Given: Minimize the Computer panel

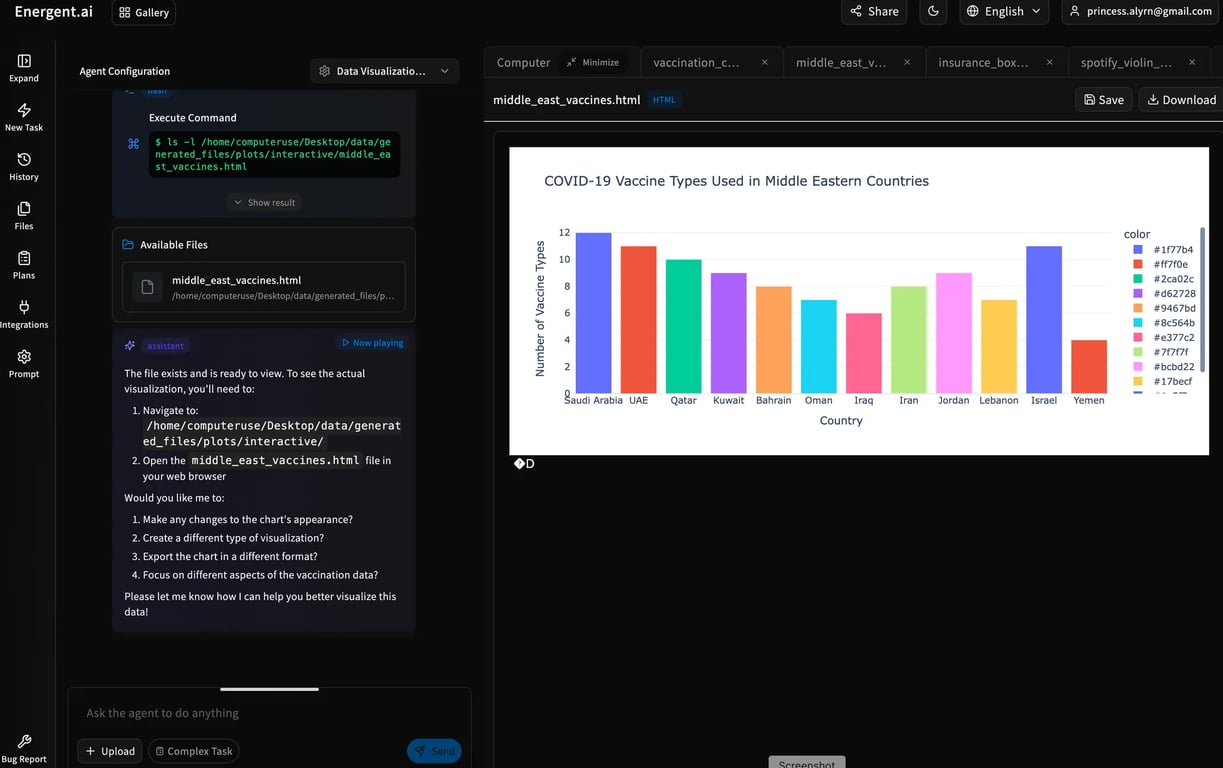Looking at the screenshot, I should [x=593, y=62].
